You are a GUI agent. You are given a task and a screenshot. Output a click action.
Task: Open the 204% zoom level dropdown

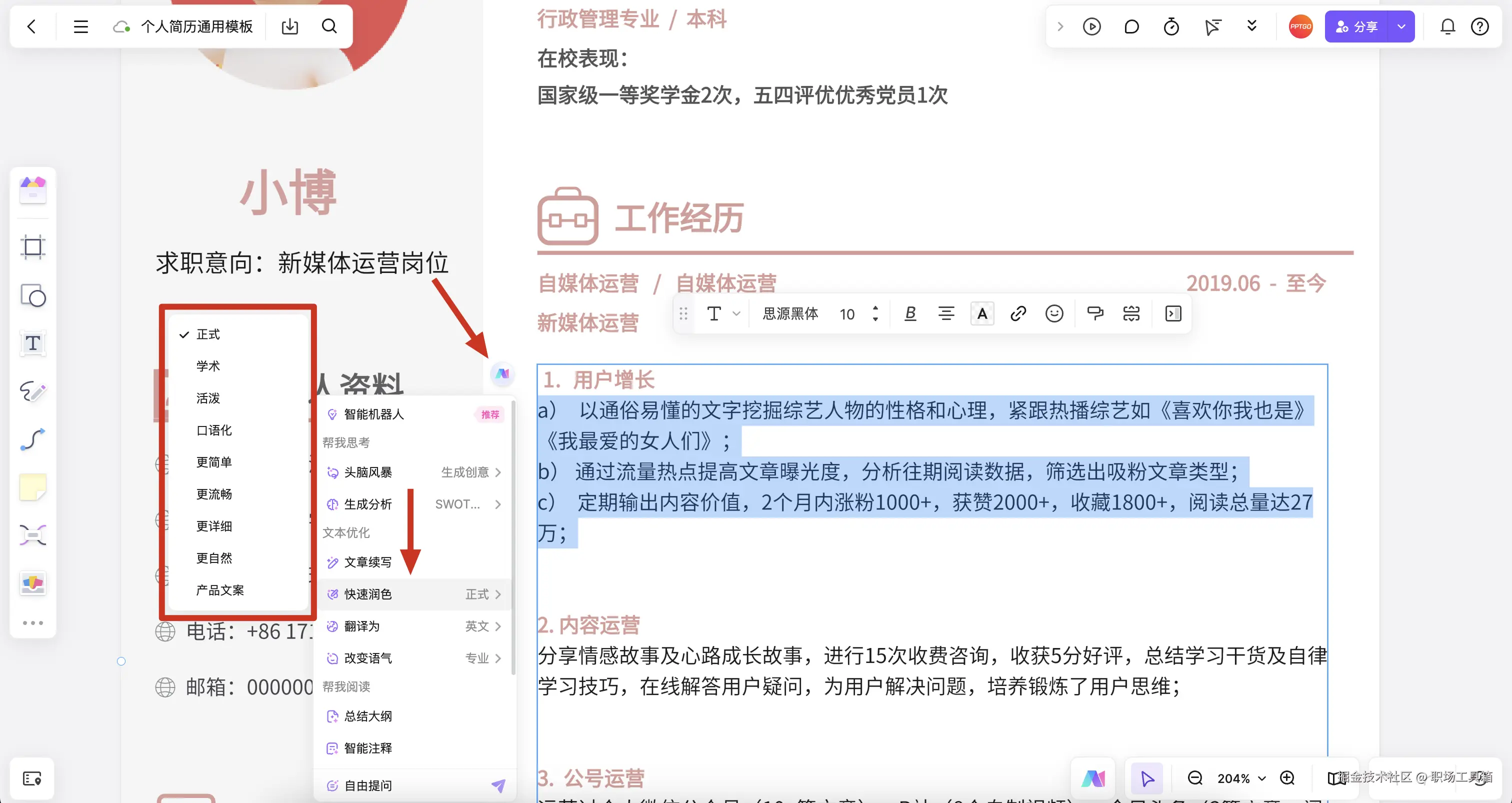tap(1241, 778)
